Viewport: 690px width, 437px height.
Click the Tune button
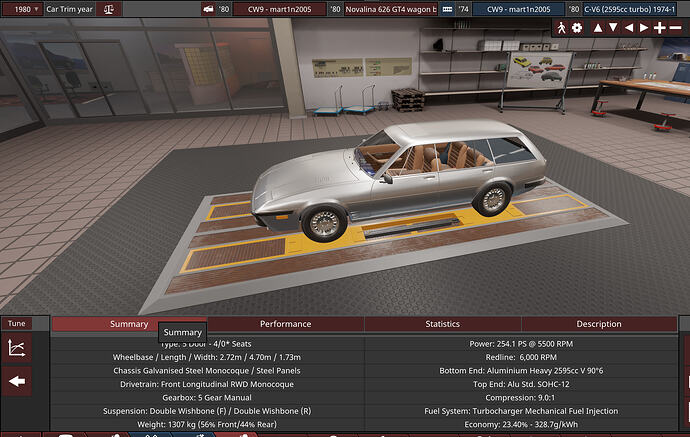pyautogui.click(x=17, y=323)
